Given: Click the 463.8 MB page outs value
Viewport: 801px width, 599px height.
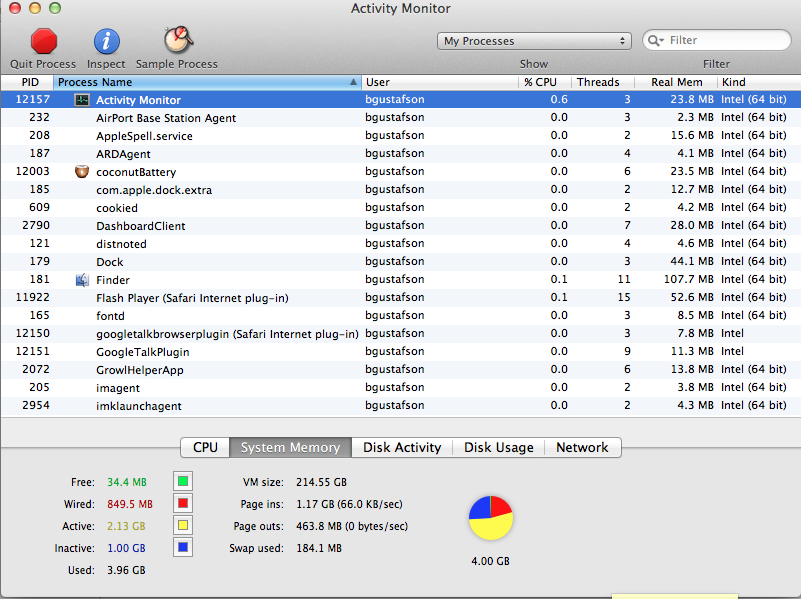Looking at the screenshot, I should pos(352,526).
